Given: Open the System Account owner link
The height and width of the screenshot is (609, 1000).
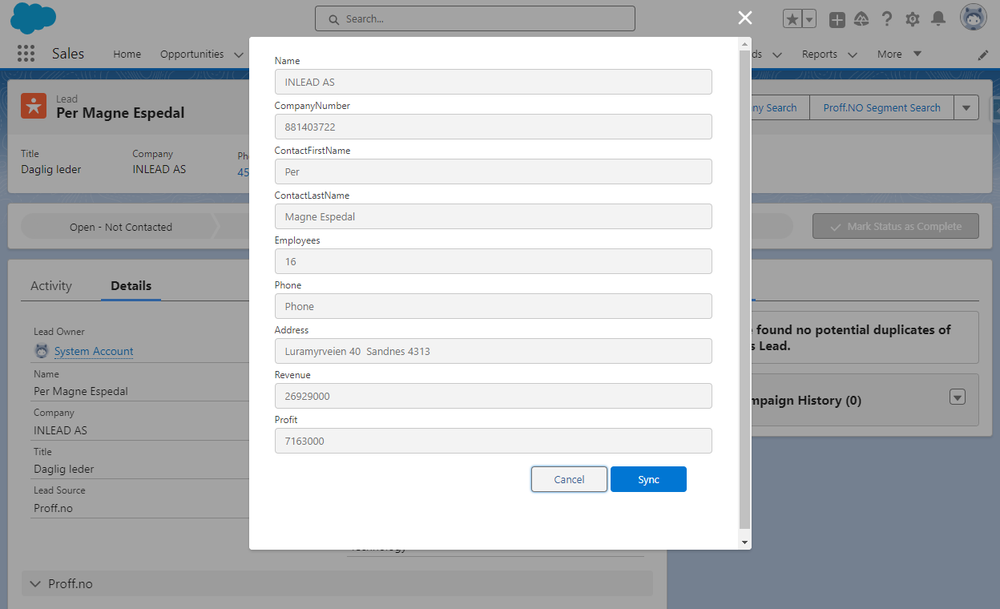Looking at the screenshot, I should tap(94, 351).
